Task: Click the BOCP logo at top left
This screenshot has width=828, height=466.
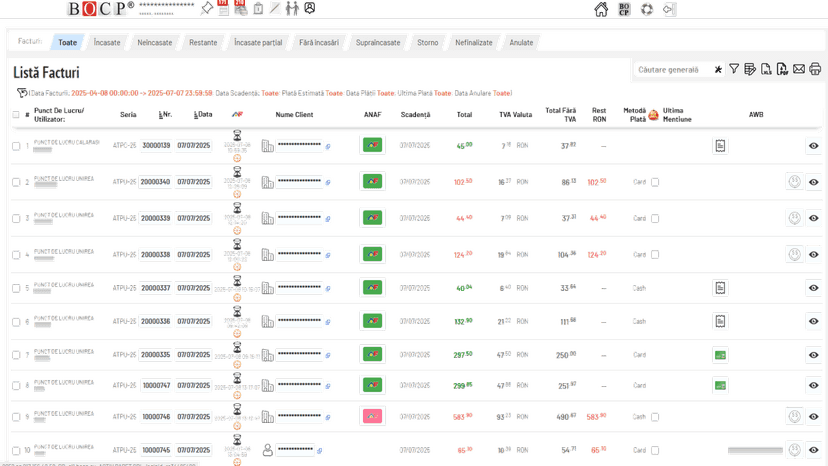Action: point(100,8)
